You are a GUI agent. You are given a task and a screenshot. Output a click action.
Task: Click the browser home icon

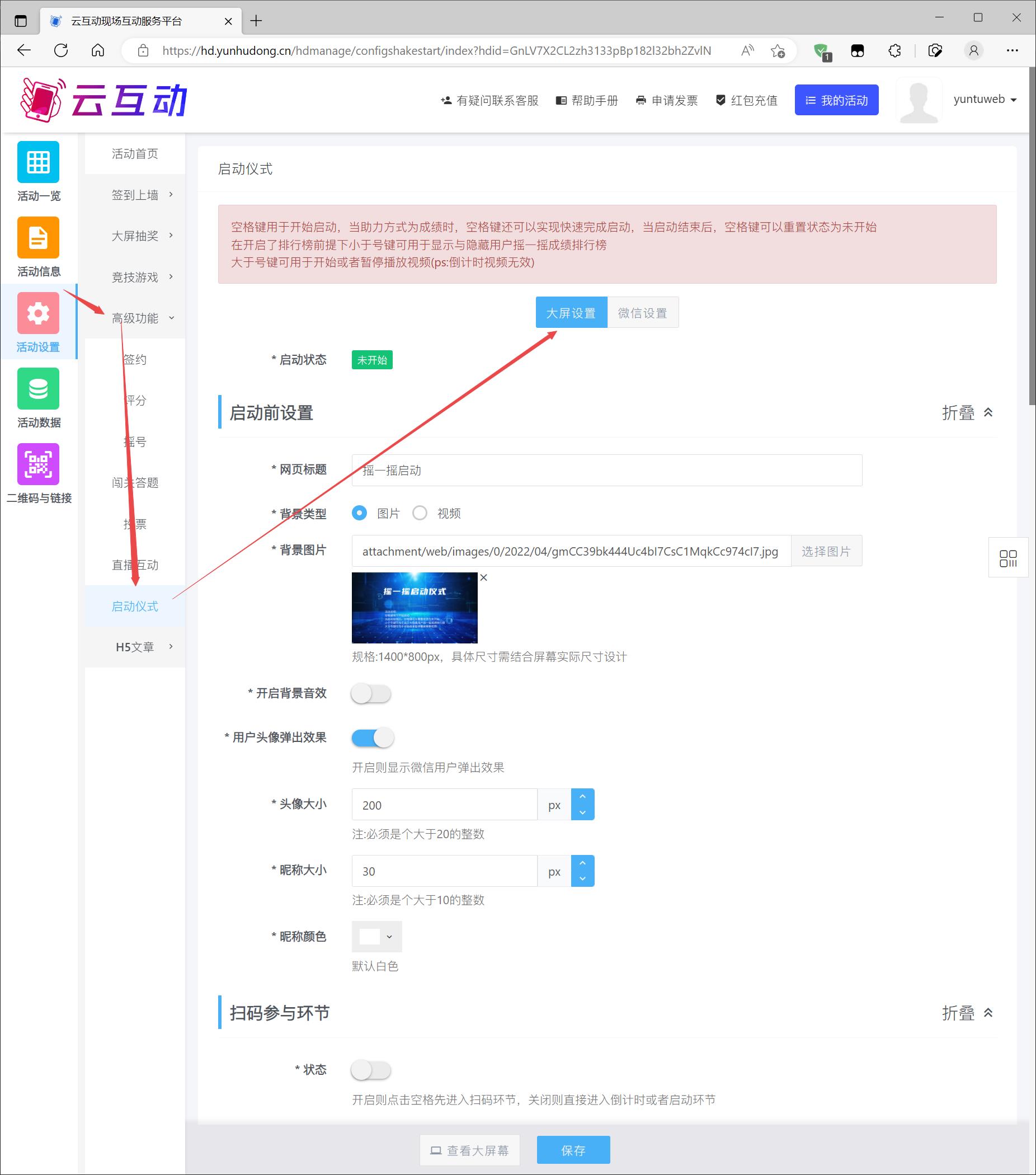point(98,50)
